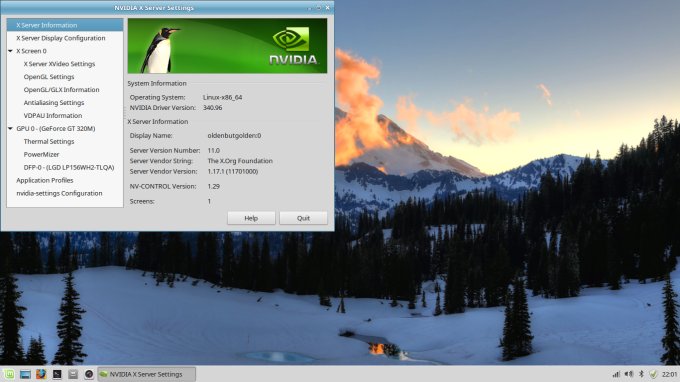Click the round dark launcher icon in the panel

point(89,374)
